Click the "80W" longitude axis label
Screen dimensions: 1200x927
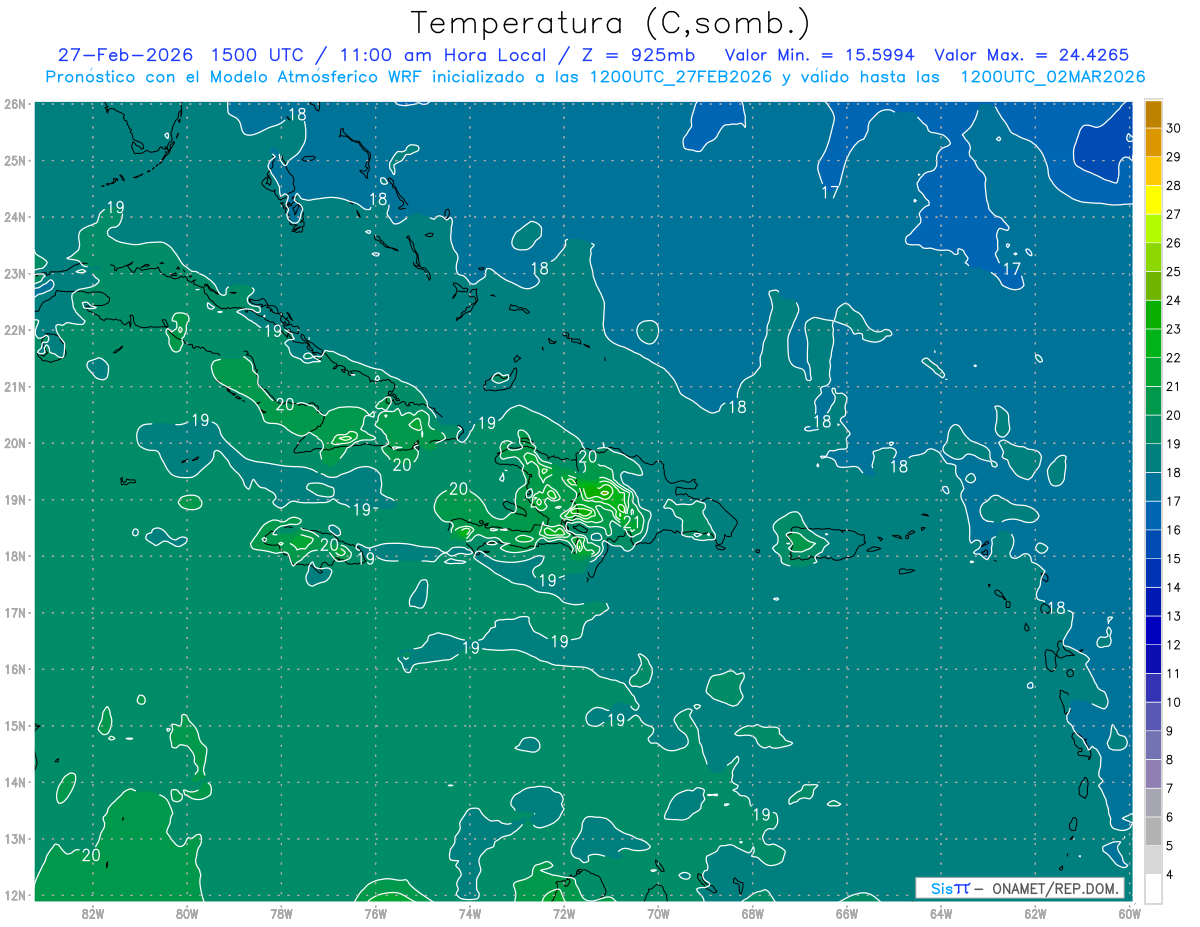186,913
